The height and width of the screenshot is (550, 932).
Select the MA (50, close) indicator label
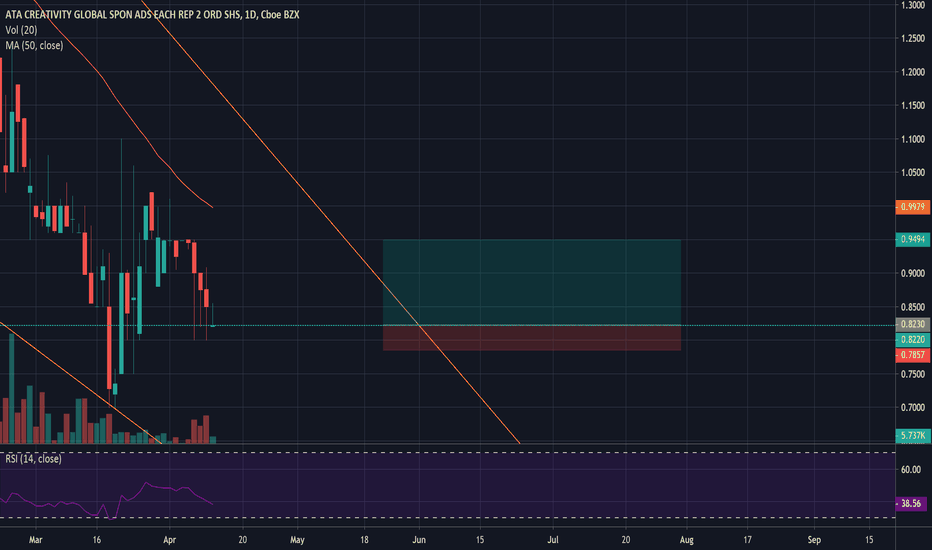point(34,45)
